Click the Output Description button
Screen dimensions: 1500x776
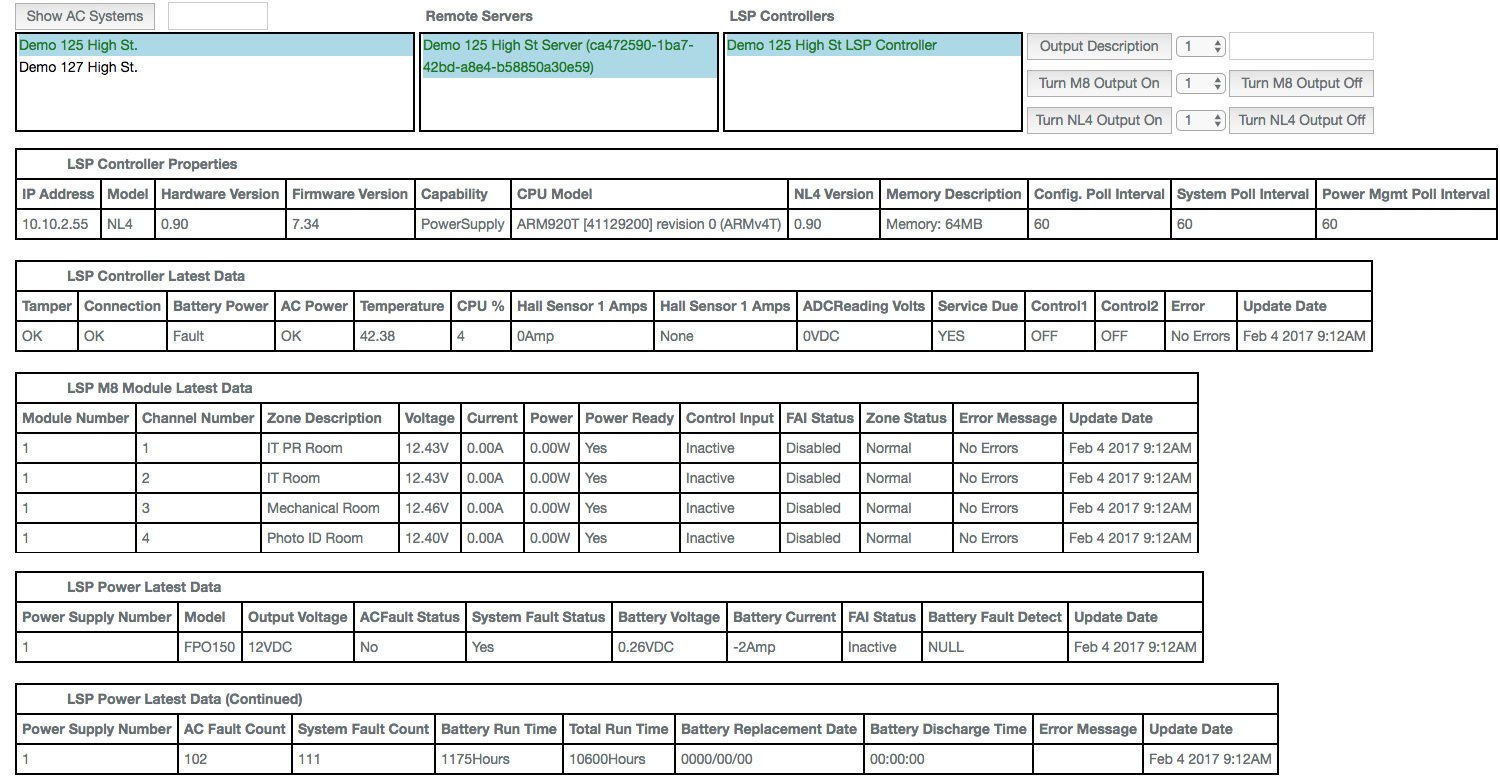1098,46
